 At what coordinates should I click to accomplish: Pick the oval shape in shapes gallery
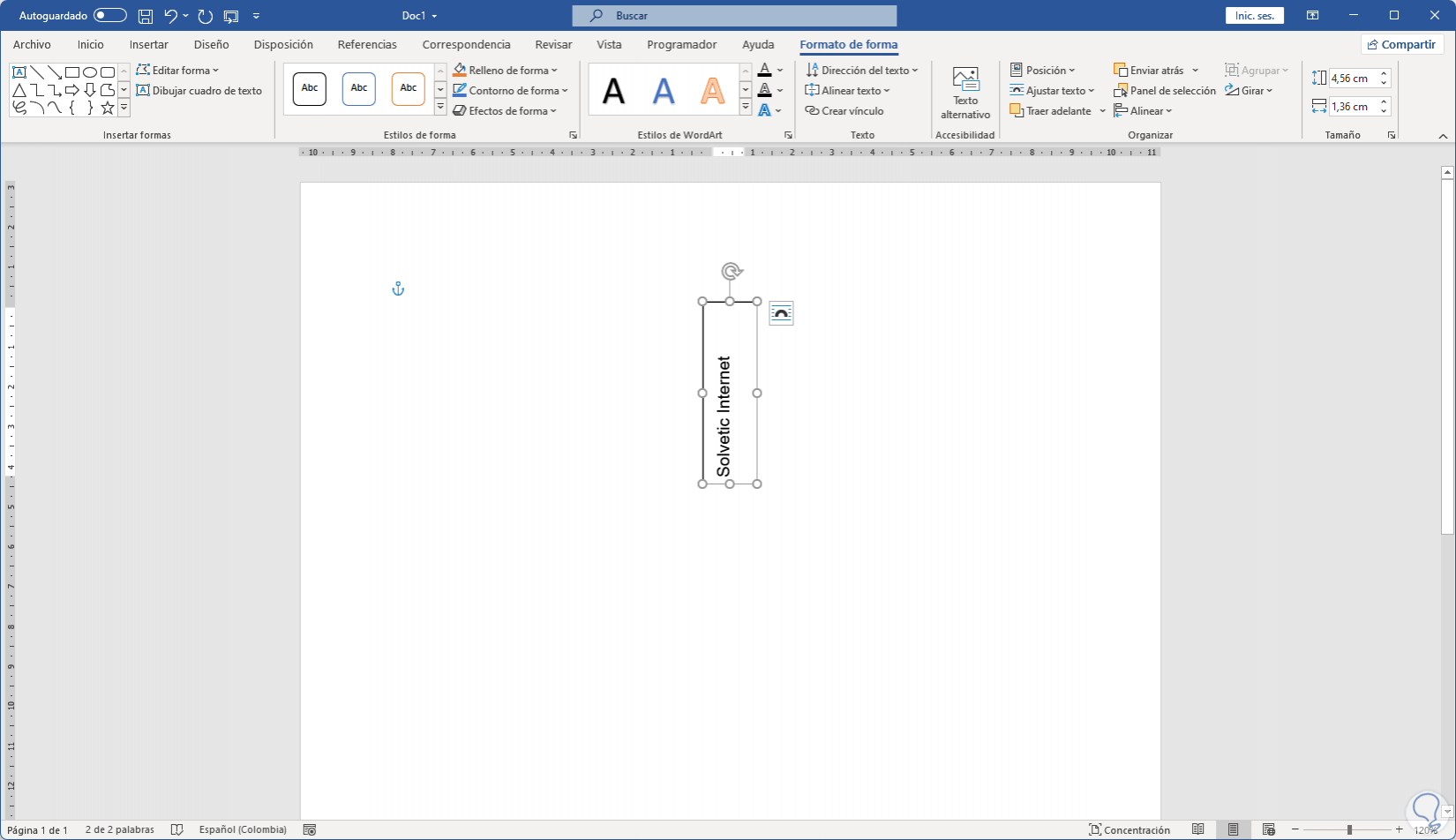[x=89, y=72]
